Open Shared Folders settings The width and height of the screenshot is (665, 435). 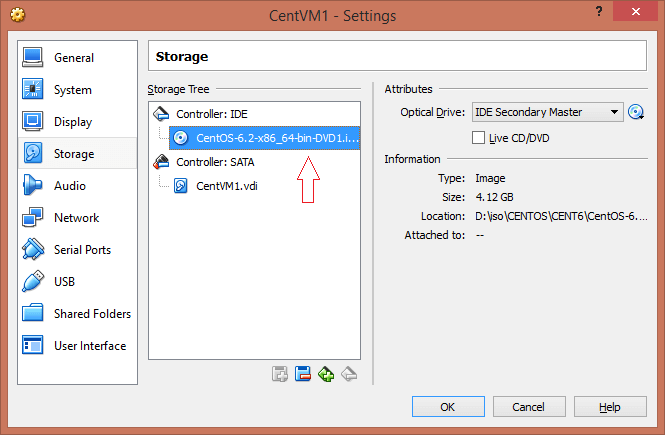point(91,314)
